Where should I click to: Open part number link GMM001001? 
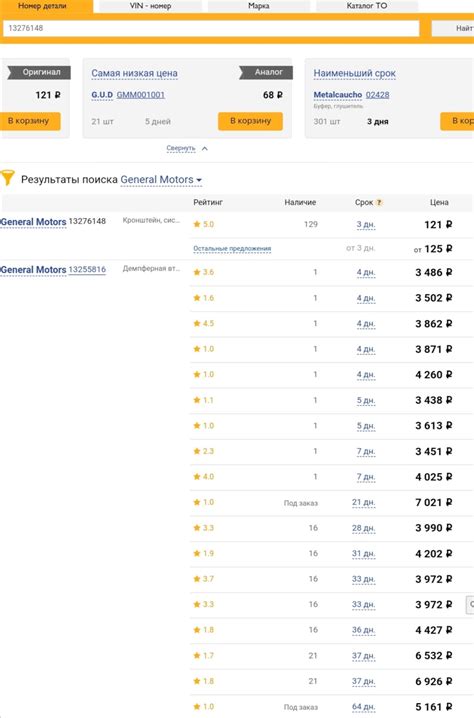click(141, 95)
